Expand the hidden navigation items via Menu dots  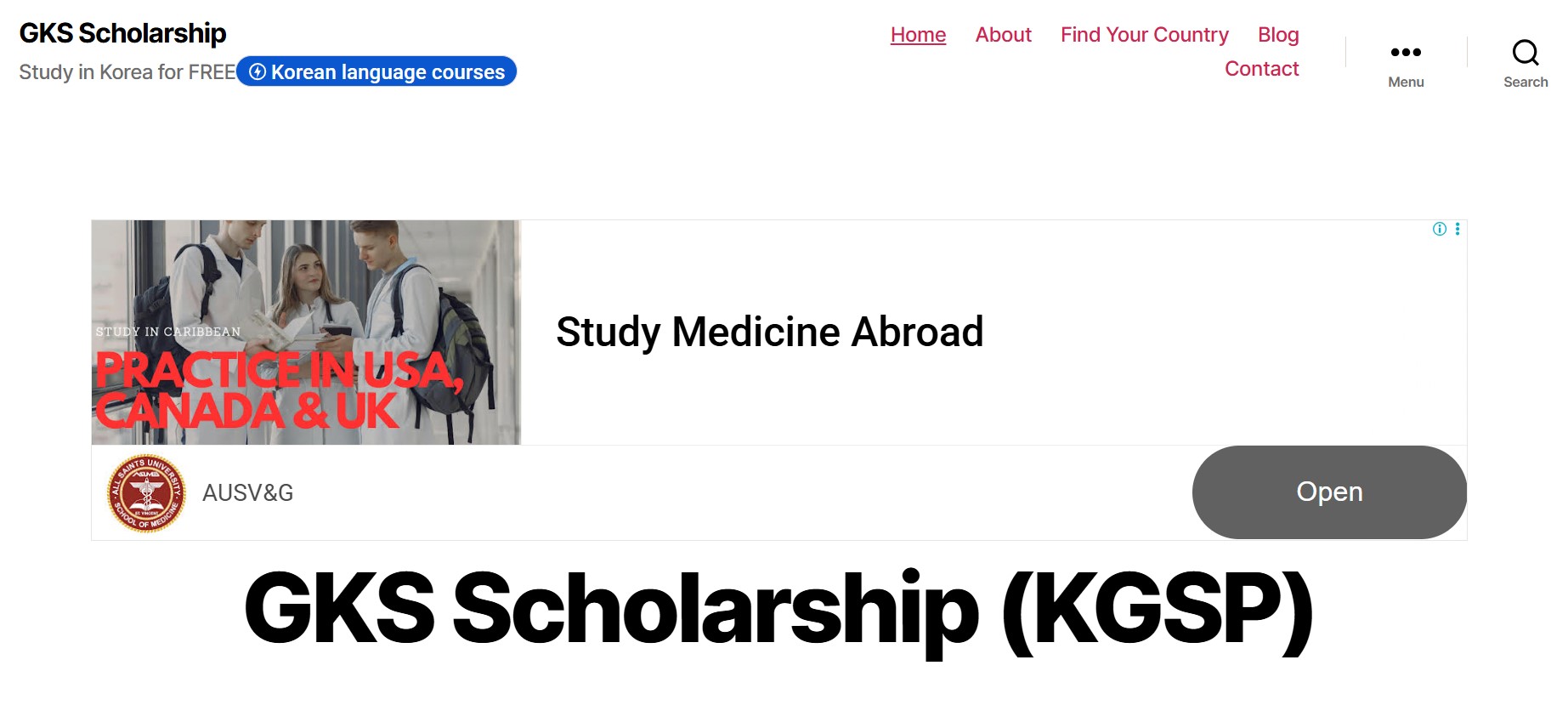pos(1405,53)
